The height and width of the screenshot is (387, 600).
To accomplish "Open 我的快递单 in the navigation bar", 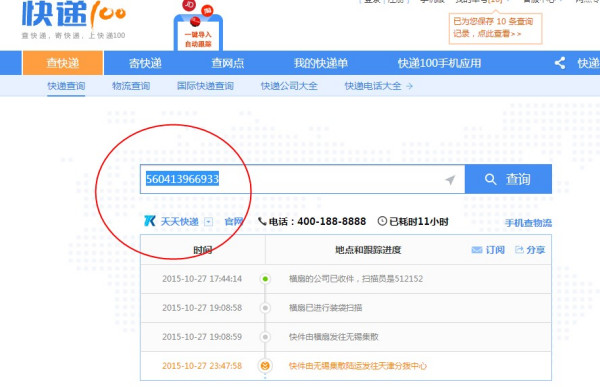I will coord(321,63).
